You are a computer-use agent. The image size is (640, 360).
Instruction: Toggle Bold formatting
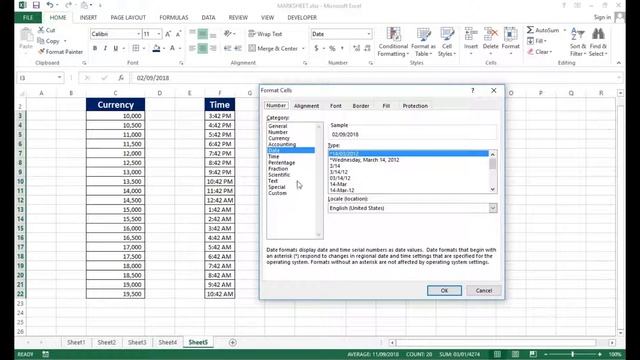click(x=95, y=48)
